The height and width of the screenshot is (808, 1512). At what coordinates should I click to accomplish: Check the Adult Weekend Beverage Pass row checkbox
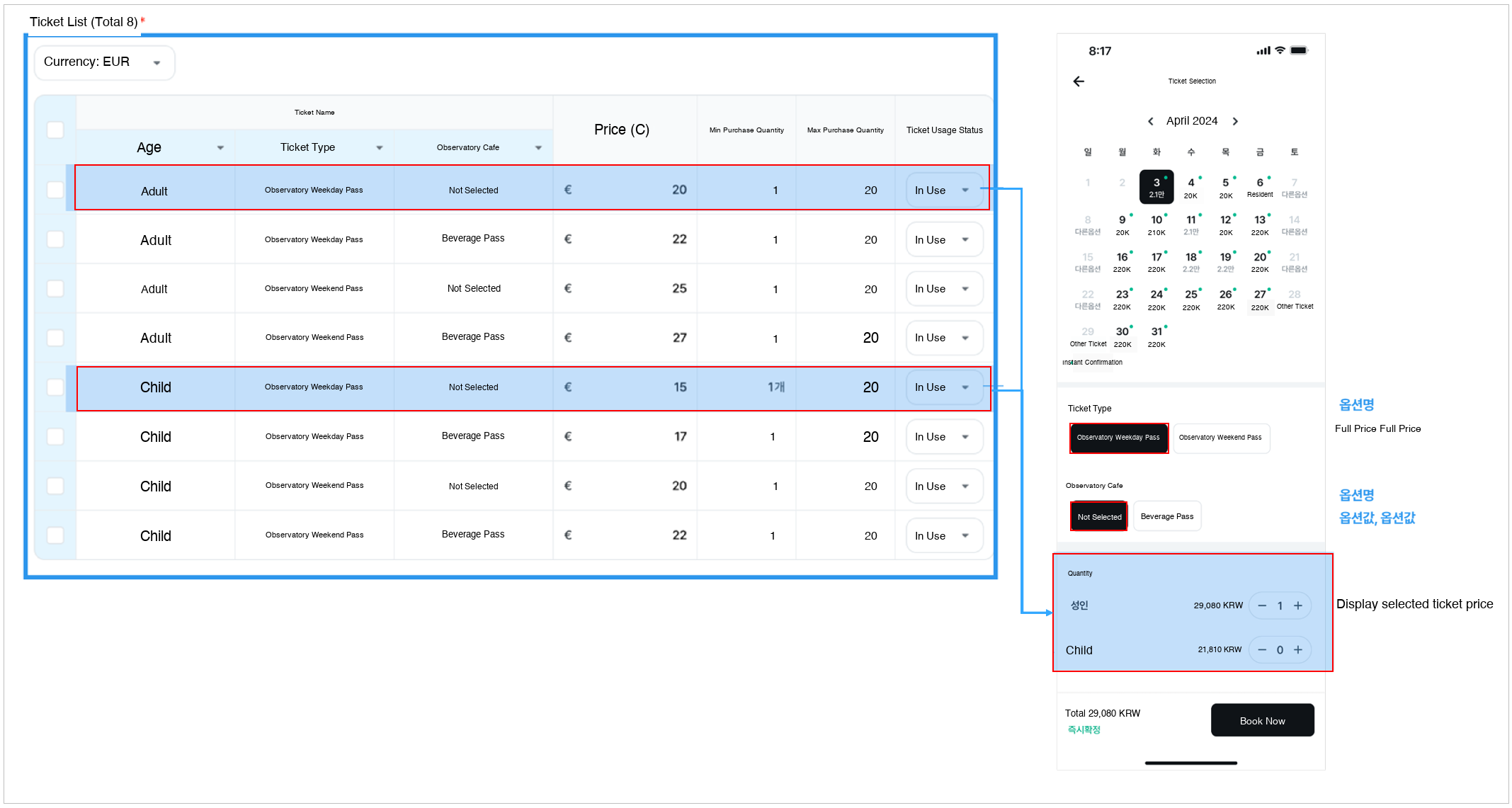[x=55, y=338]
